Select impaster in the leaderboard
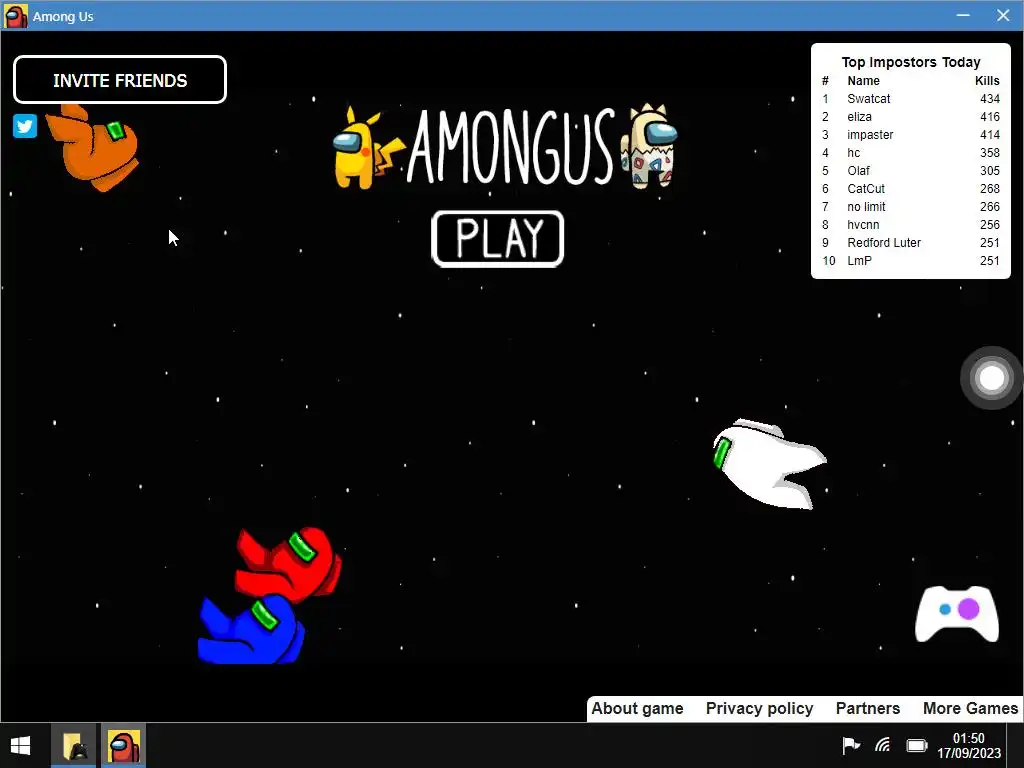 (x=870, y=135)
